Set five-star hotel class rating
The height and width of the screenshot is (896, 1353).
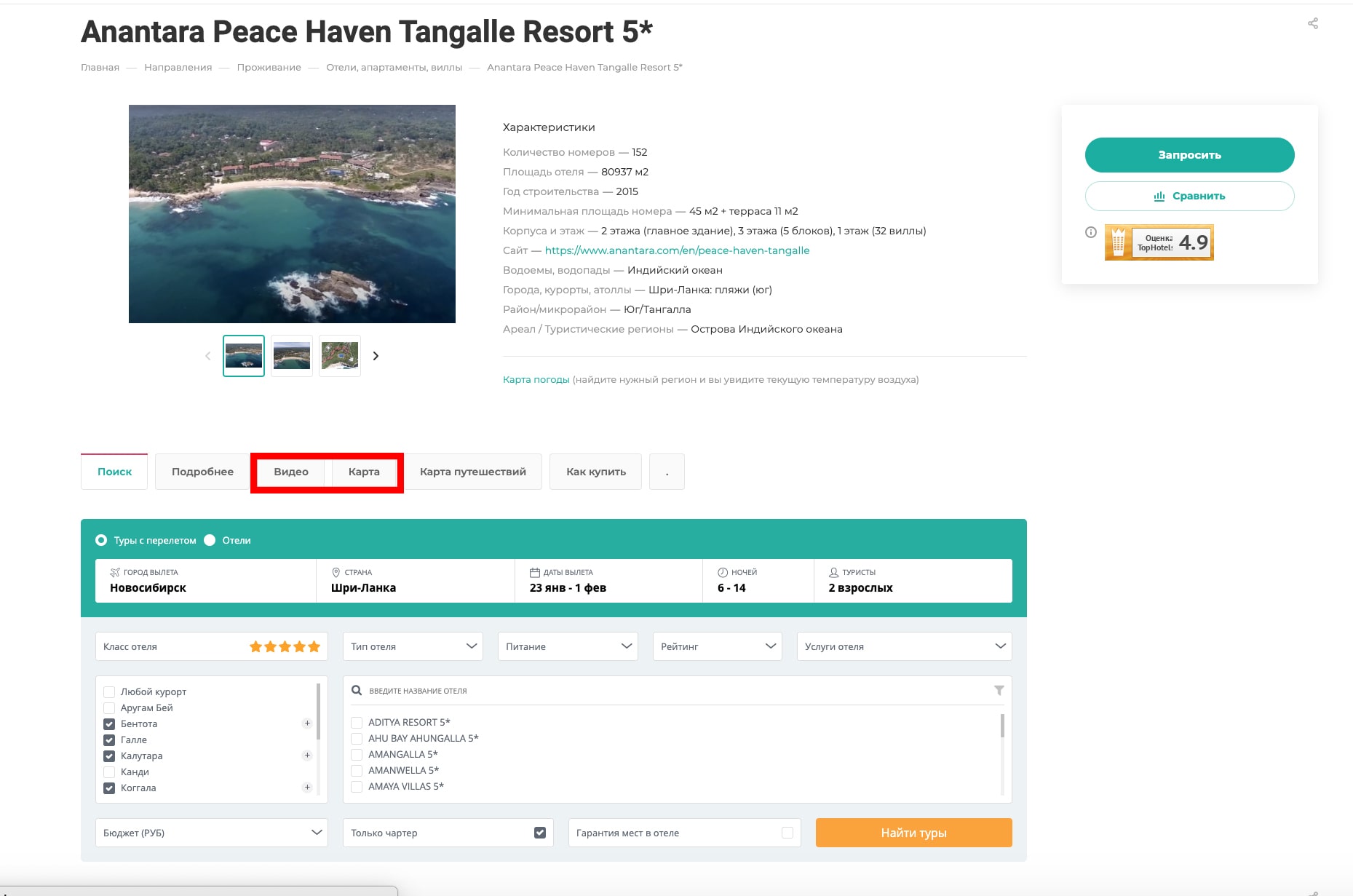pyautogui.click(x=314, y=646)
